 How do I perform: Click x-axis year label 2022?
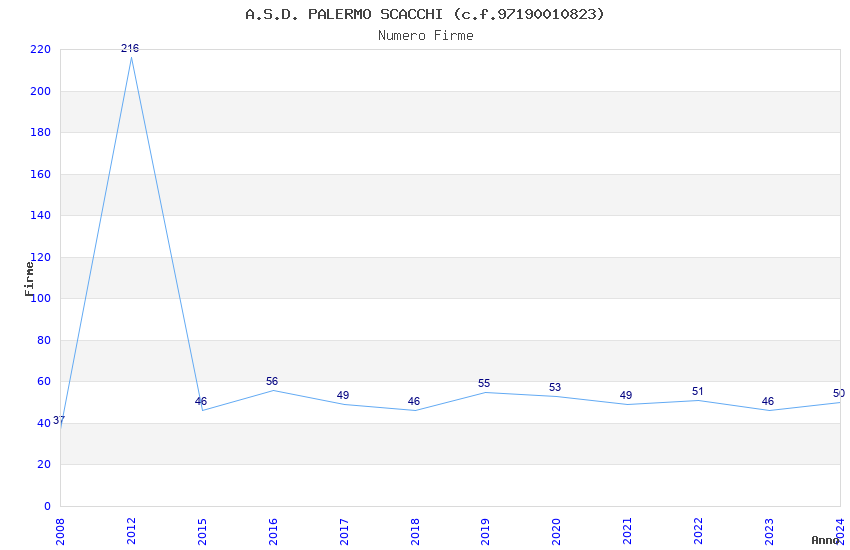click(698, 532)
